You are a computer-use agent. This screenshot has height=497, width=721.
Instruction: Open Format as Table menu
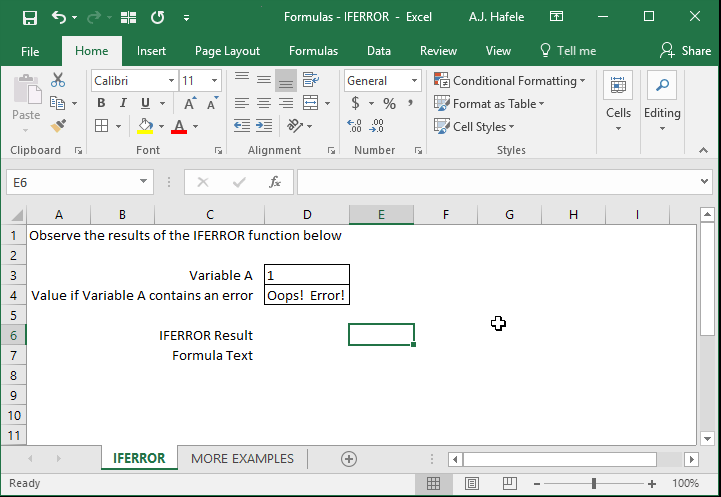tap(489, 103)
